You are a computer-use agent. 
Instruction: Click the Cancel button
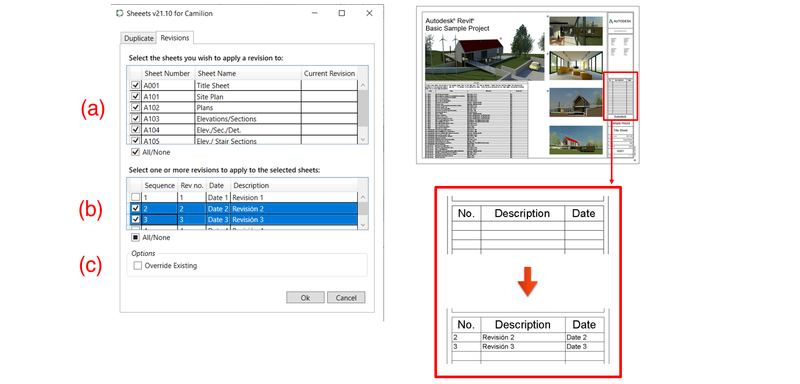[346, 298]
